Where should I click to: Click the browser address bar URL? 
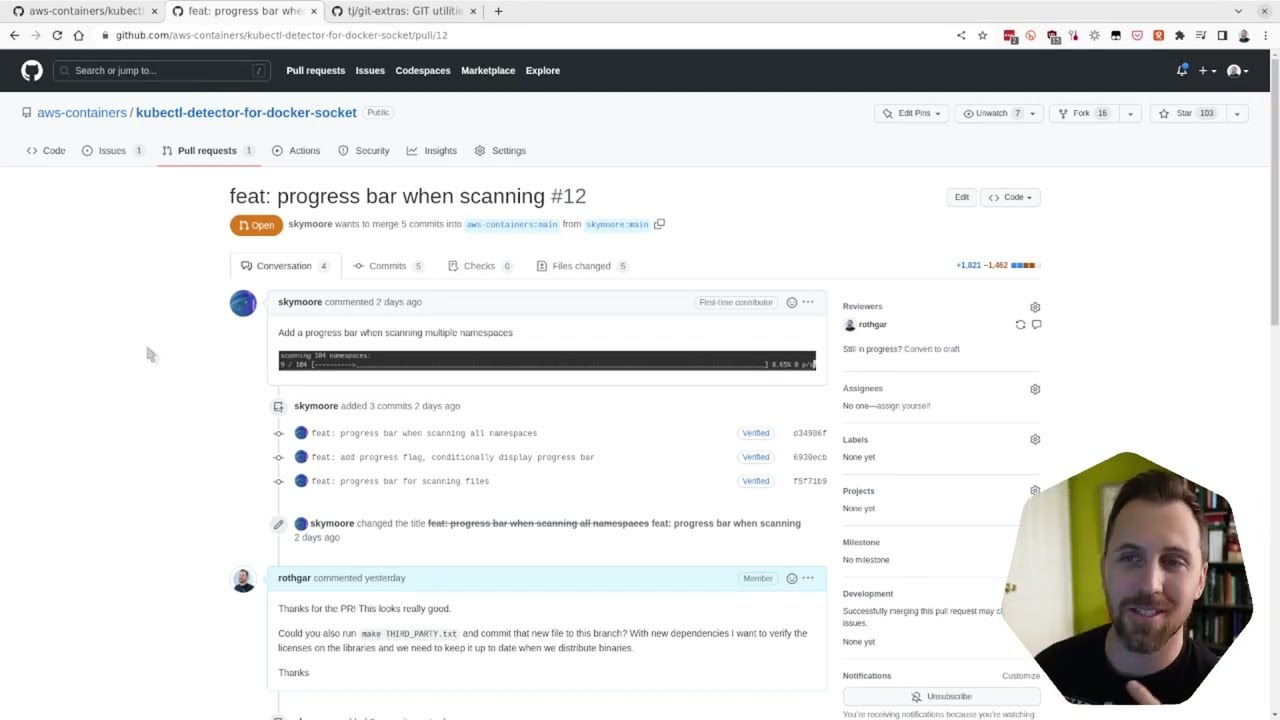click(x=281, y=35)
